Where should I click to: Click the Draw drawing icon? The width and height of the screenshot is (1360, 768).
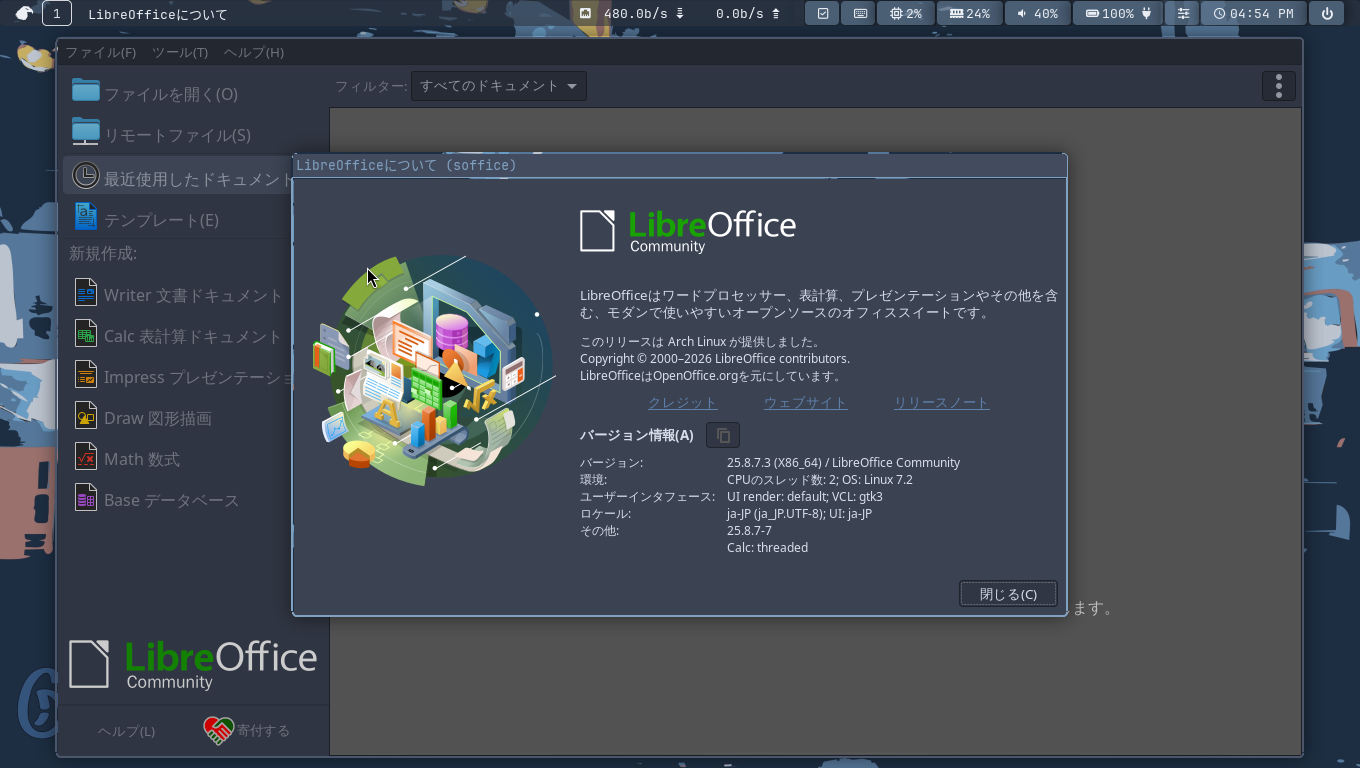(86, 416)
